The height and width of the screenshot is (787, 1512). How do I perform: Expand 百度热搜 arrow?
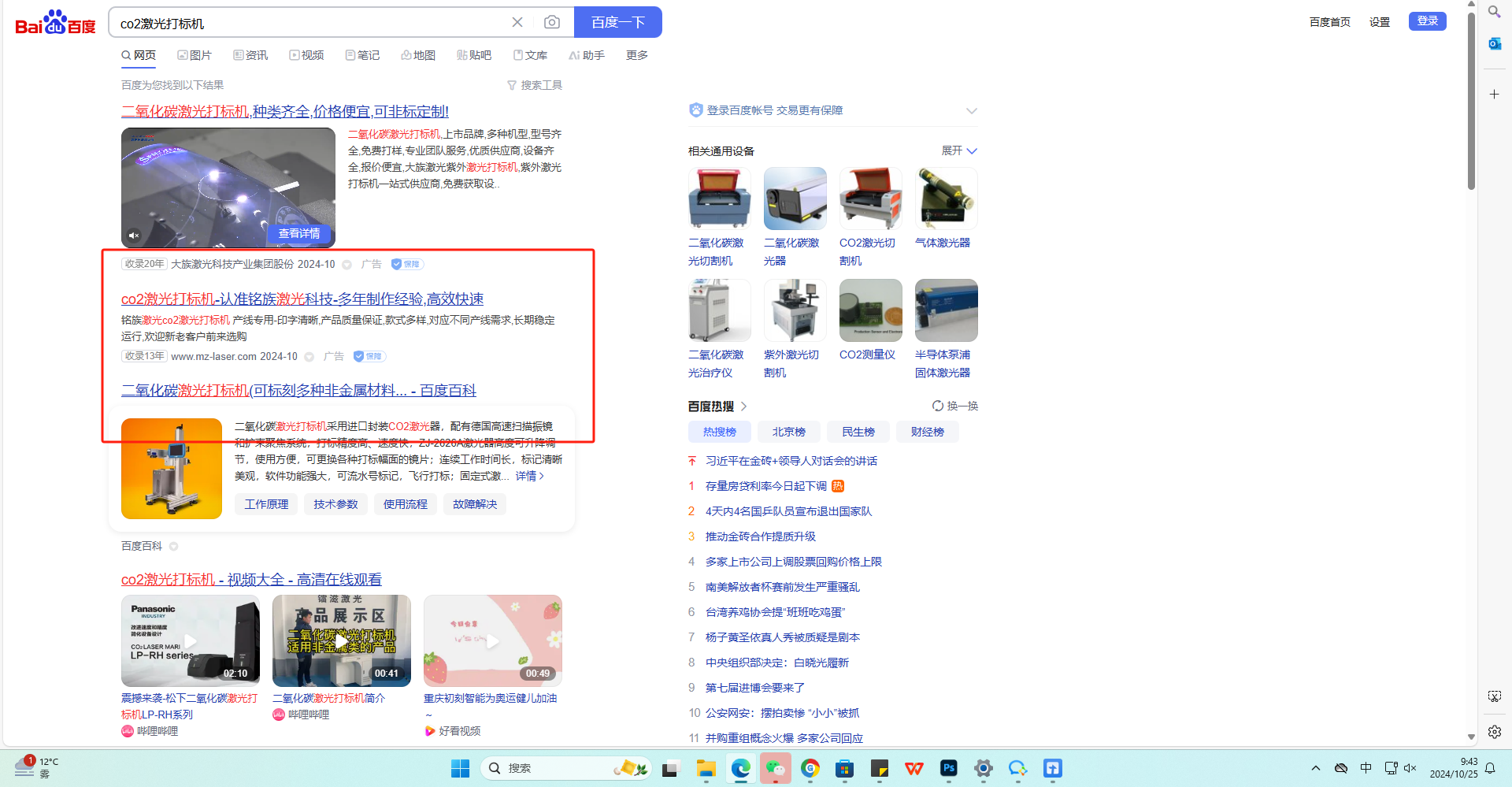pyautogui.click(x=744, y=406)
